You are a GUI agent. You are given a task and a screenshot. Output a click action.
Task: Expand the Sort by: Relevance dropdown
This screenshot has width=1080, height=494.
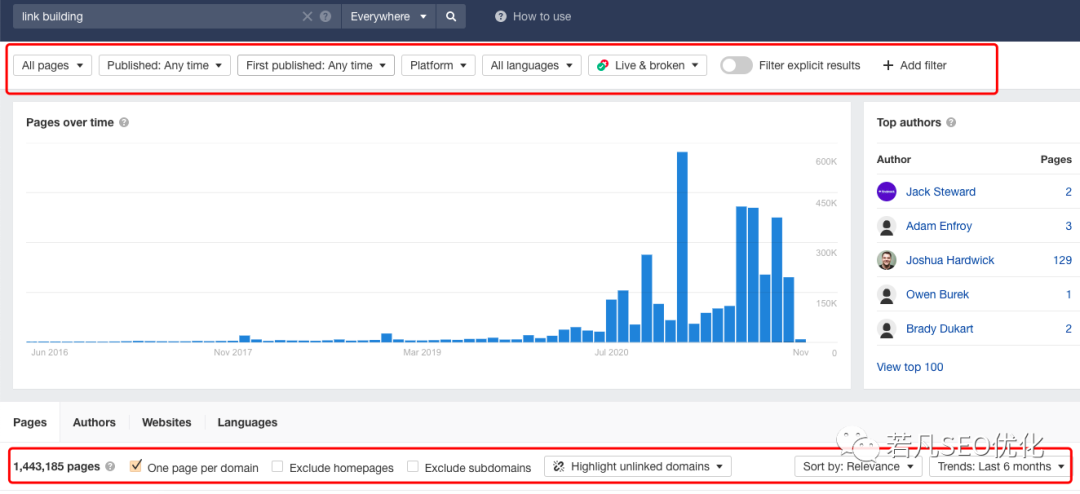tap(859, 467)
